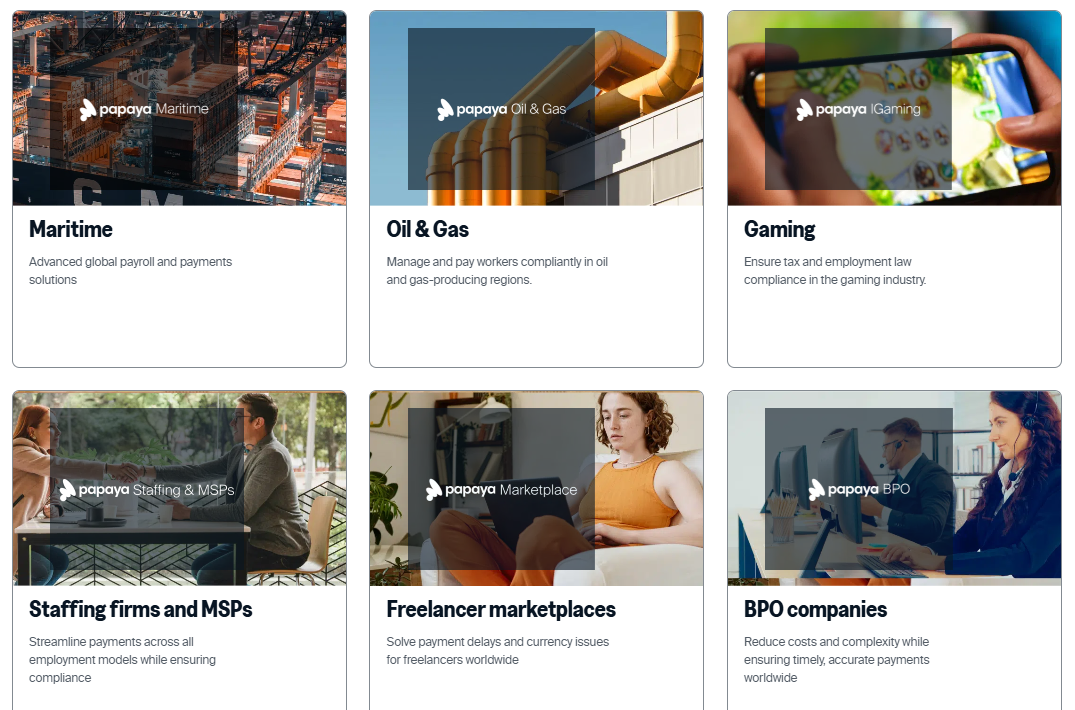The height and width of the screenshot is (710, 1075).
Task: Open the Freelancer woman with laptop image
Action: 536,489
